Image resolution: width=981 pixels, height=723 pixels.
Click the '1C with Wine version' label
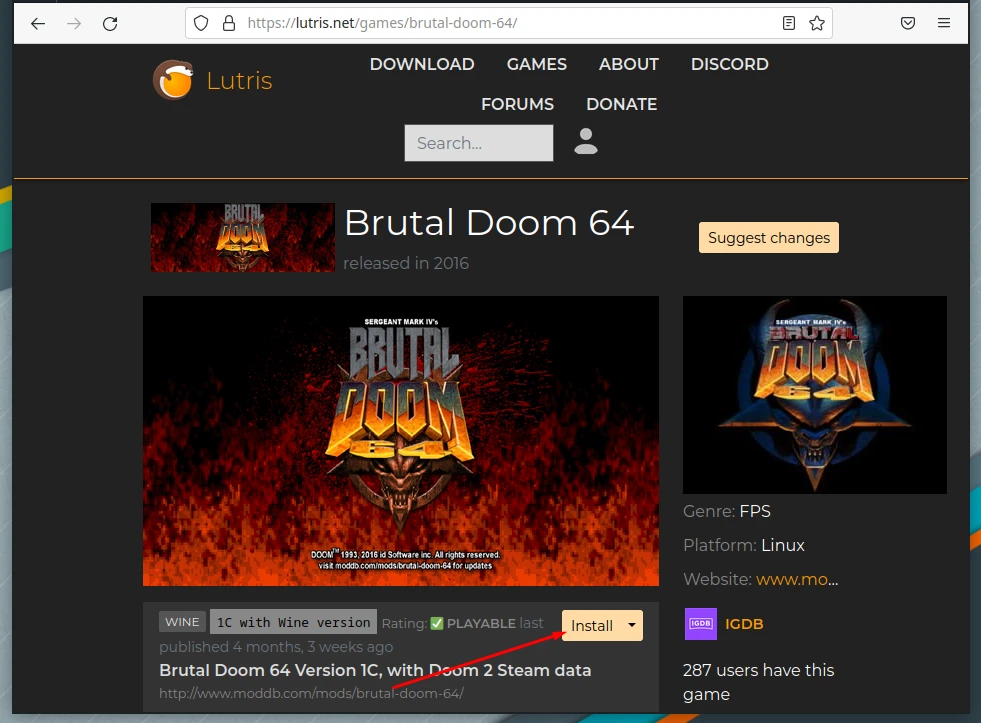(293, 622)
